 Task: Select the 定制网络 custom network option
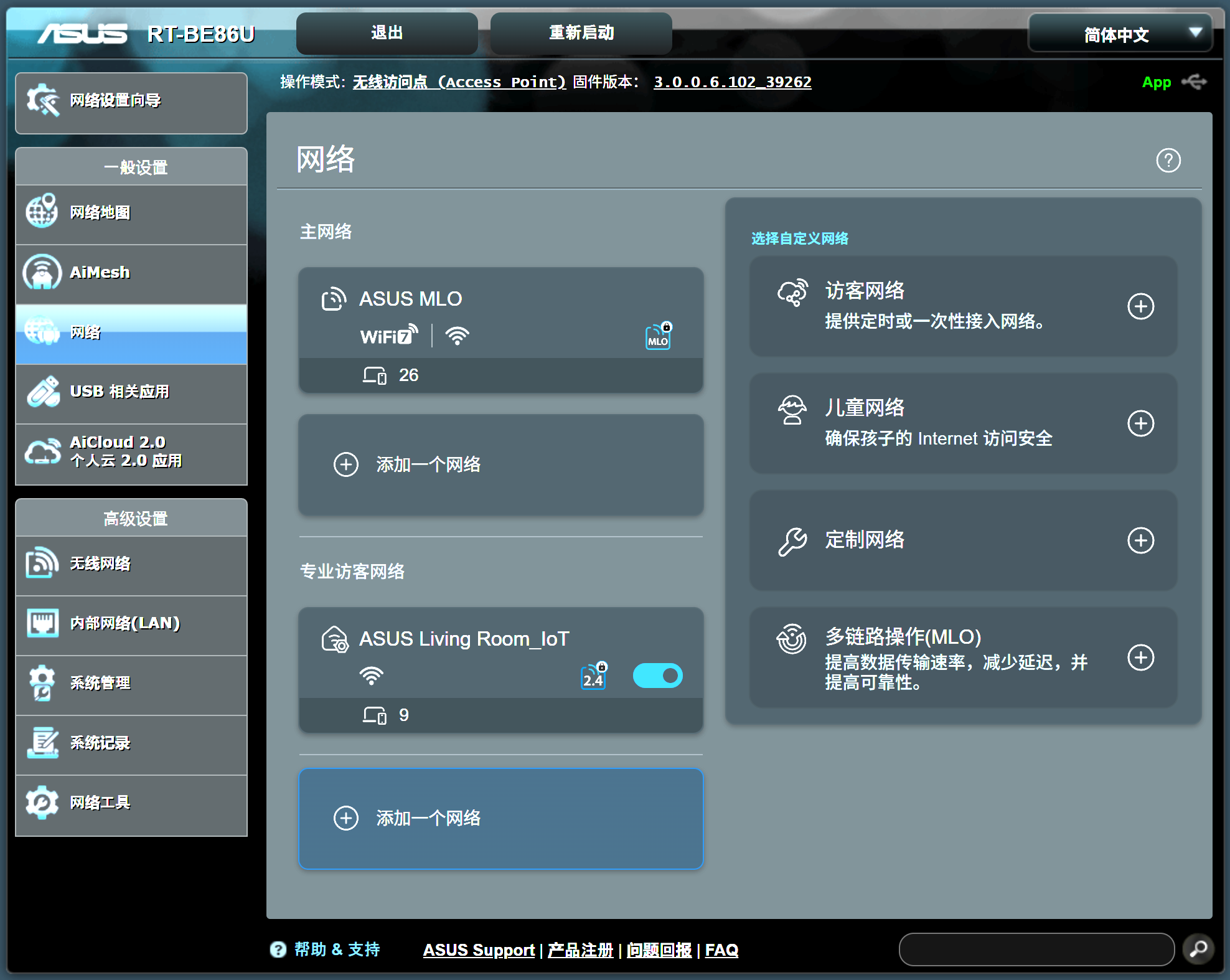pos(963,540)
